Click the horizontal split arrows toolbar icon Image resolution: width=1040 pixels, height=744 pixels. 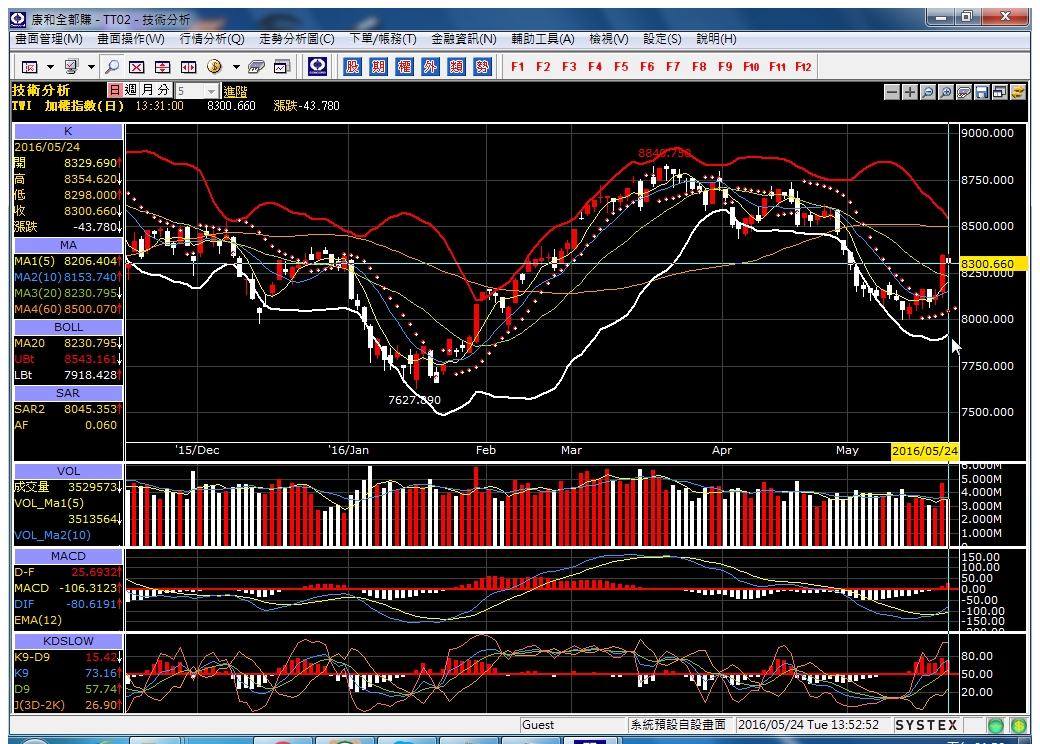188,66
